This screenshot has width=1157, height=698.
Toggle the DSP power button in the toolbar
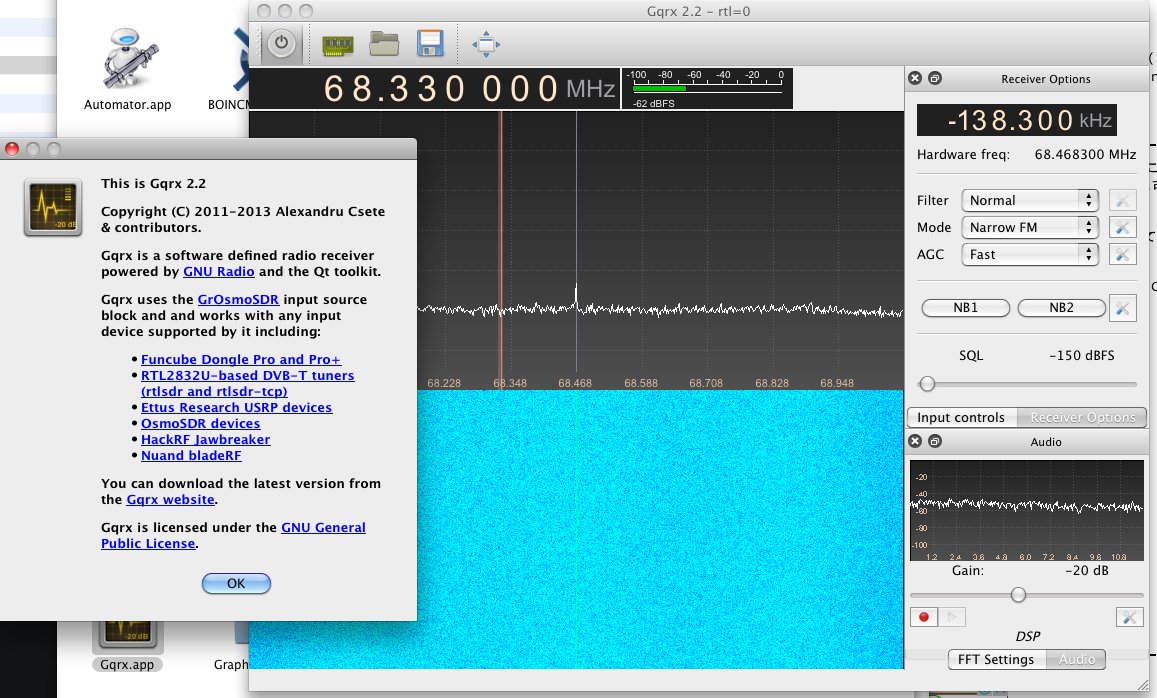[x=281, y=44]
